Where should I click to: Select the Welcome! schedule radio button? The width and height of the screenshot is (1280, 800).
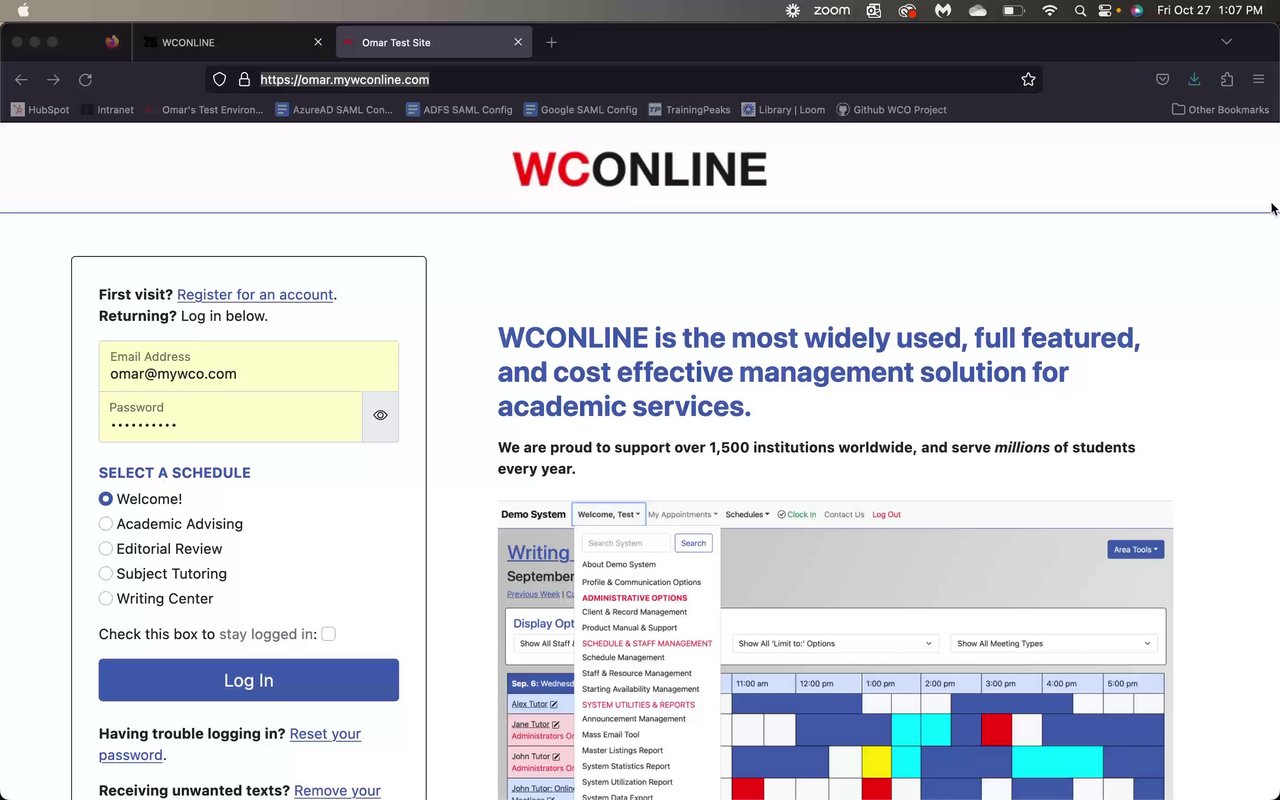click(106, 499)
